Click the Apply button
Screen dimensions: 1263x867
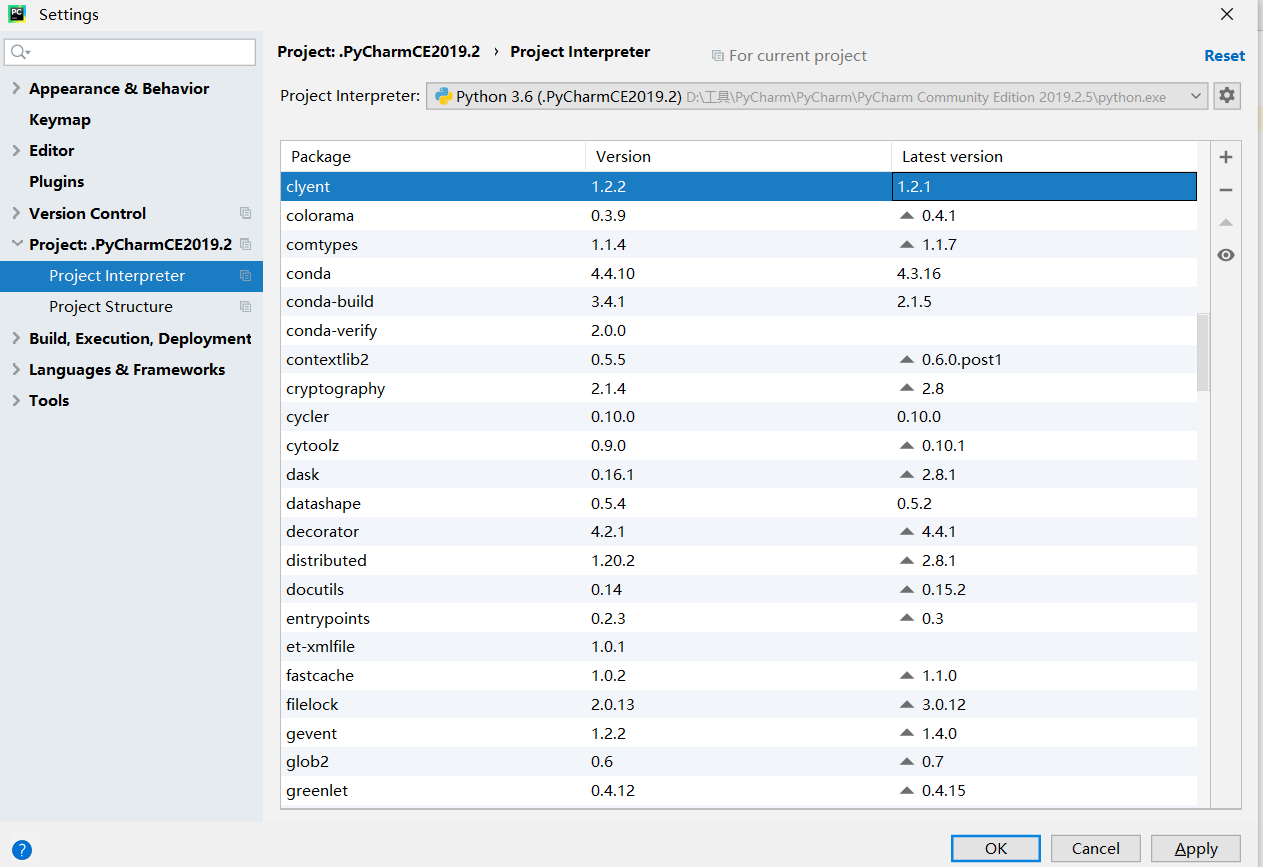1196,848
